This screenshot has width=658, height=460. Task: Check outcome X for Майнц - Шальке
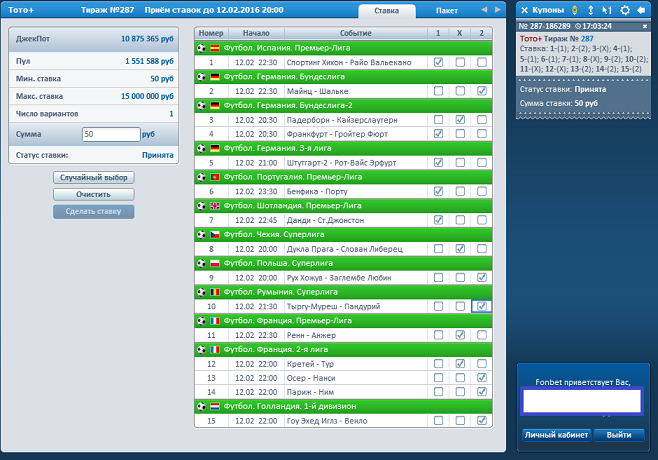[x=460, y=91]
